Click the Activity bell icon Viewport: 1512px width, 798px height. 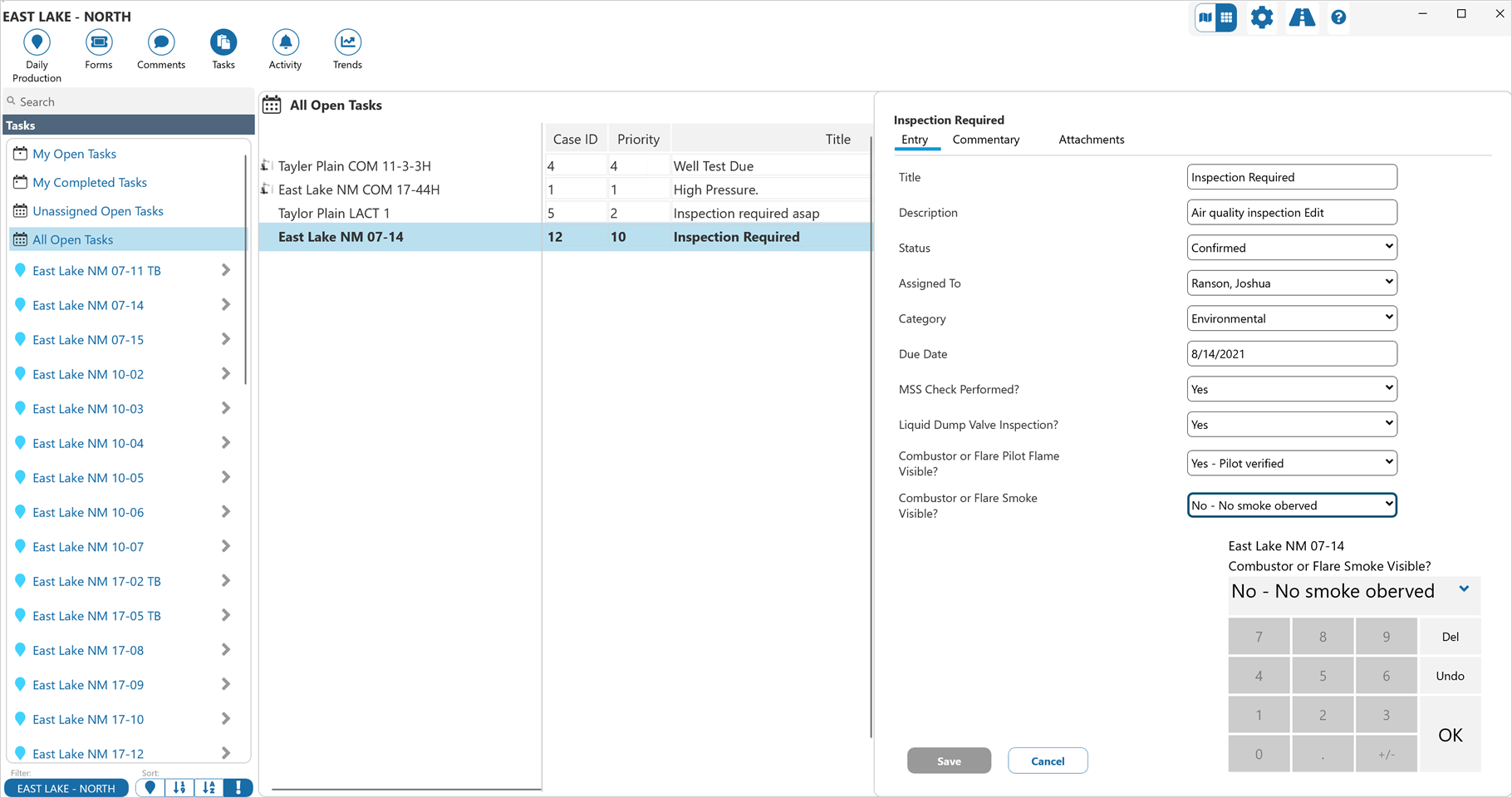285,43
